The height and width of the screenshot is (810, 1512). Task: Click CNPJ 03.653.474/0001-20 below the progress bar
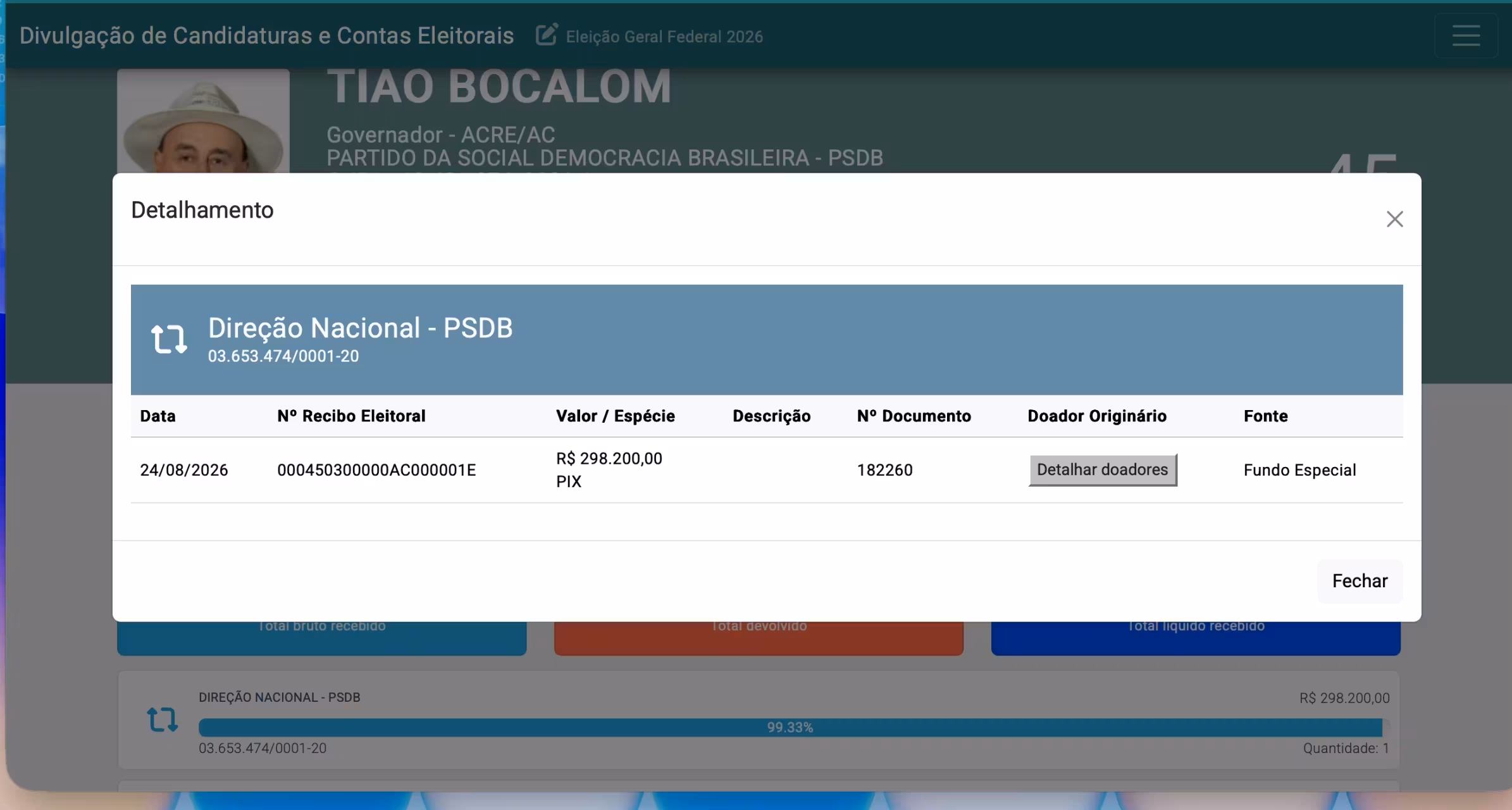[x=263, y=748]
